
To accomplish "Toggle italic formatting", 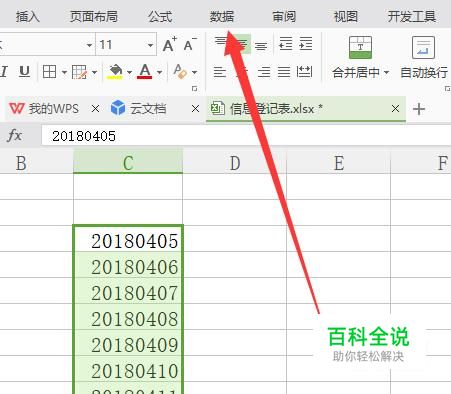I will pos(4,71).
